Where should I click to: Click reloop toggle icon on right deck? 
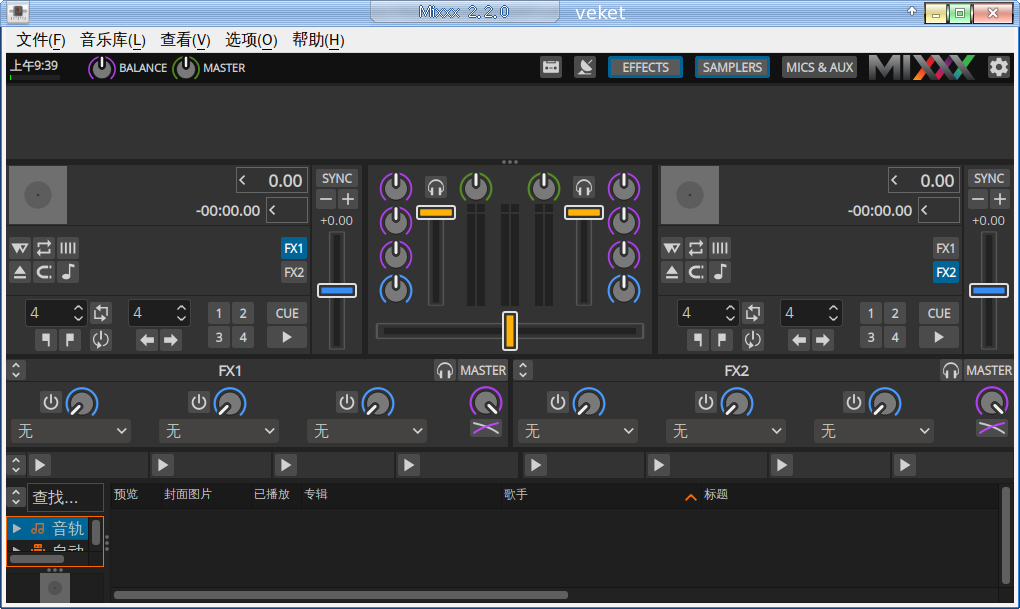point(753,339)
